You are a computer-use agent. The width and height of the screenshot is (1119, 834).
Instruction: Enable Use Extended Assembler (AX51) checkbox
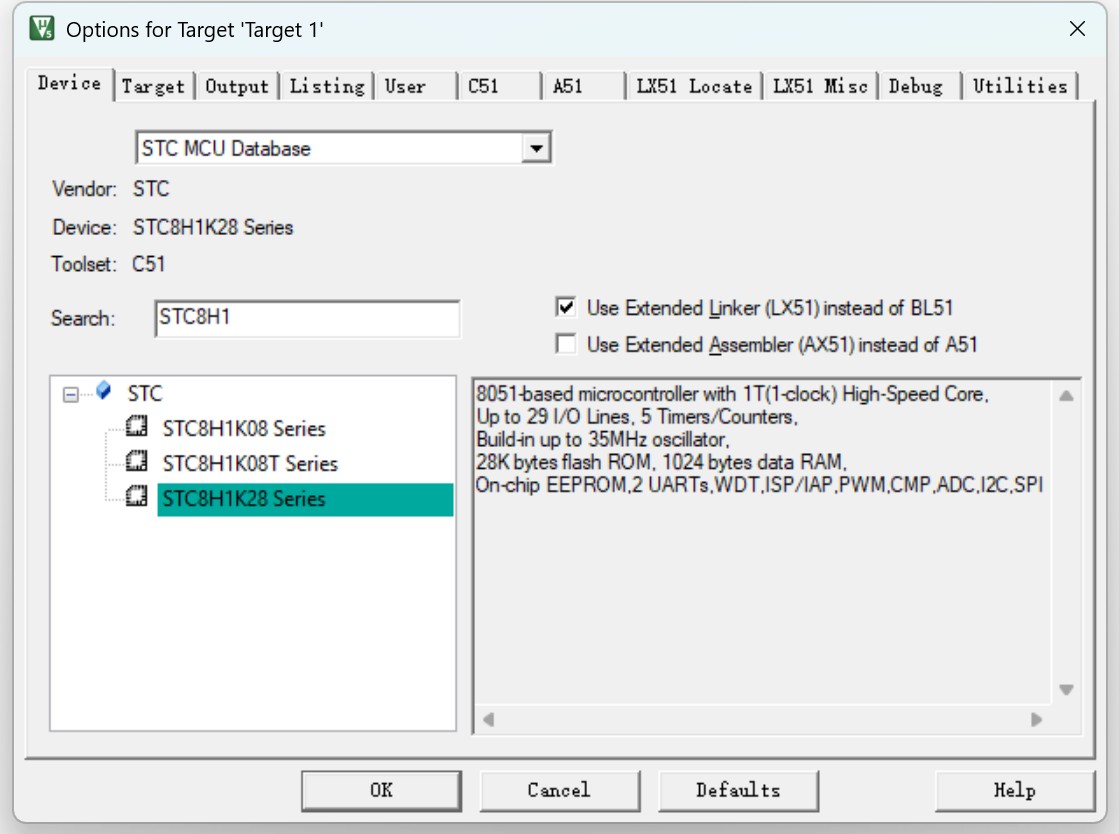(565, 345)
